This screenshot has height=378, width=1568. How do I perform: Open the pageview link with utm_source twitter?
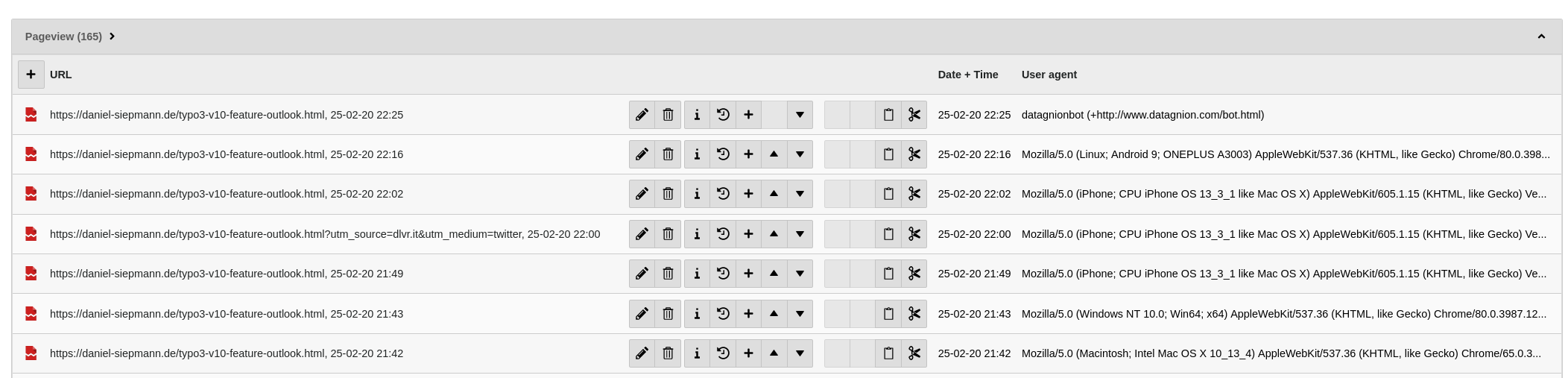324,234
